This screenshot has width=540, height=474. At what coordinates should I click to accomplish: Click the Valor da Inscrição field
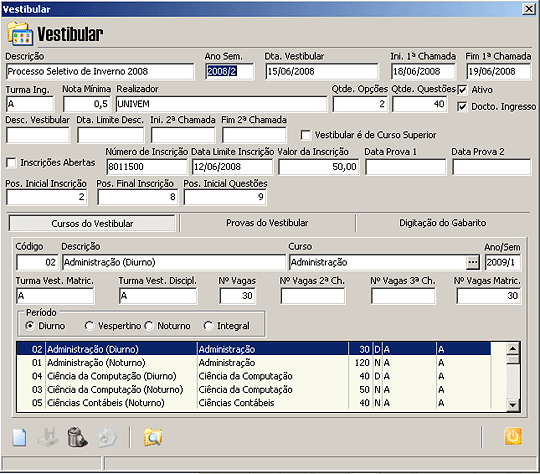(x=319, y=167)
